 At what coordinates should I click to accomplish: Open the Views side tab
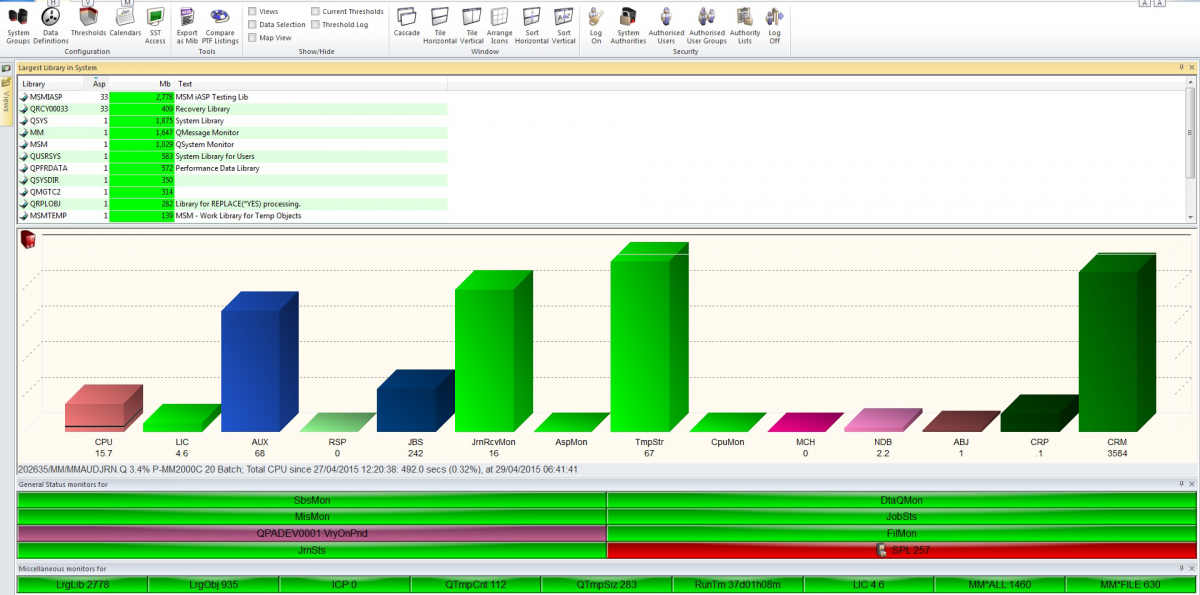click(7, 100)
